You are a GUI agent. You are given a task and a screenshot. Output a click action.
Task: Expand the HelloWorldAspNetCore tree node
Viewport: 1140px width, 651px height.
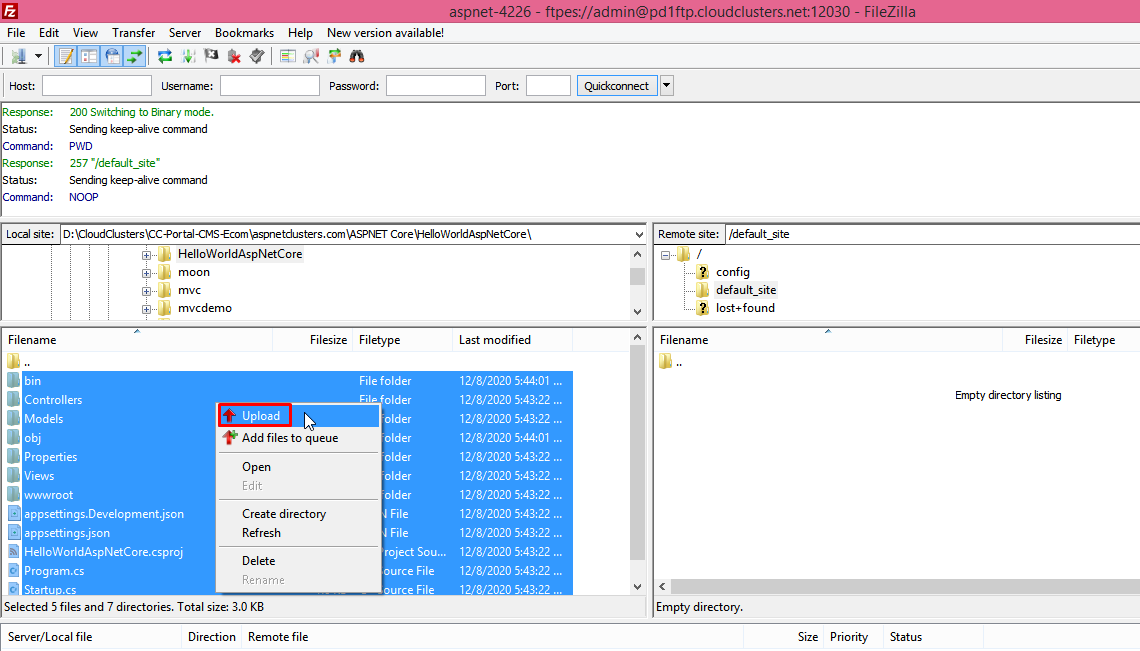pyautogui.click(x=146, y=255)
